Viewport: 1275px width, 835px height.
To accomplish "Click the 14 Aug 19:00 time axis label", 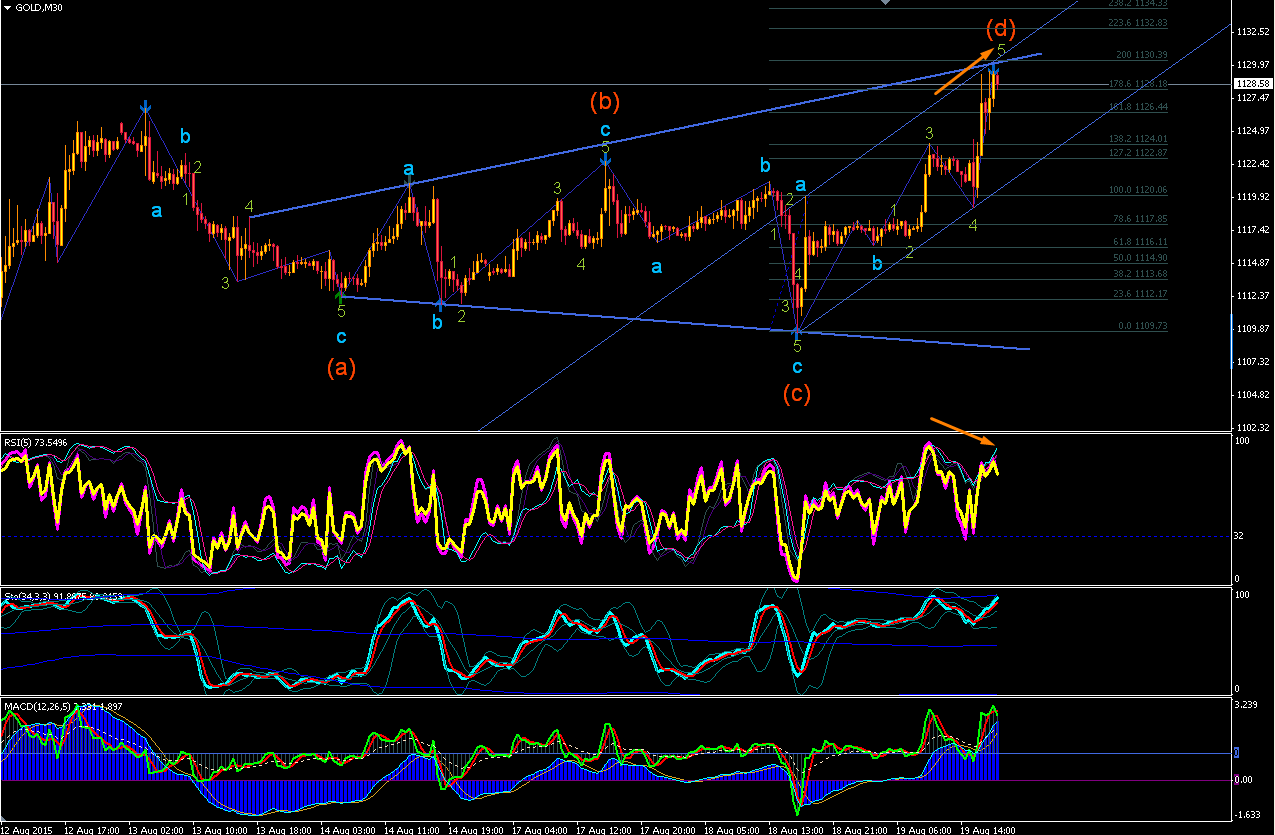I will click(476, 829).
